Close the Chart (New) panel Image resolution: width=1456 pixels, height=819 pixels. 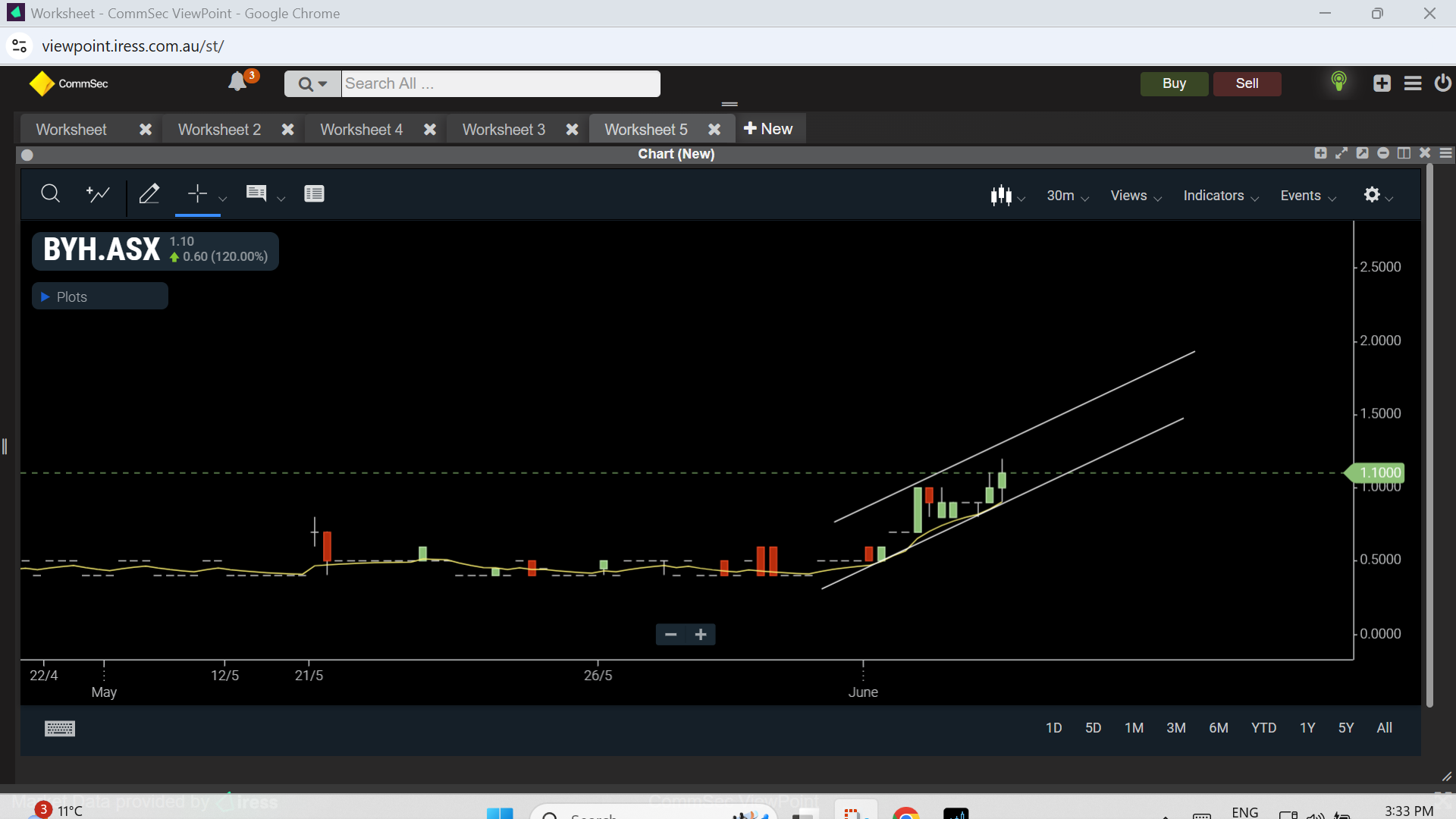[x=1425, y=153]
